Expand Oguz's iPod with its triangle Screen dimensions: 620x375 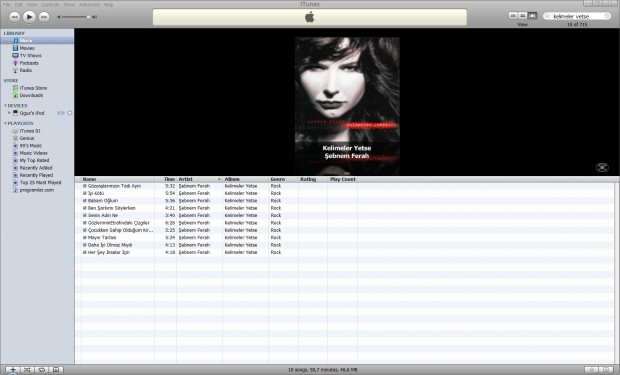(9, 113)
